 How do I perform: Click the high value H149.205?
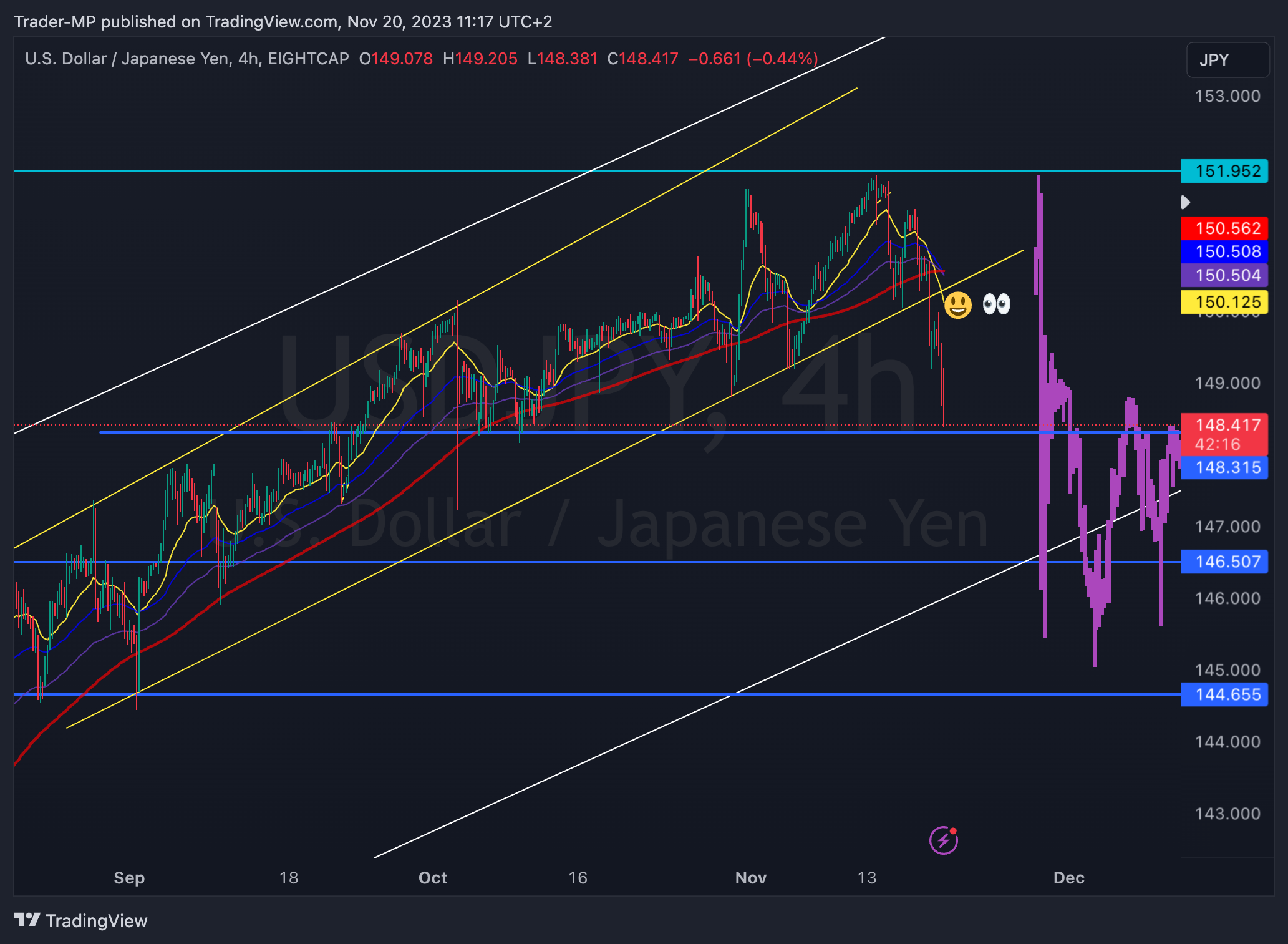coord(480,59)
